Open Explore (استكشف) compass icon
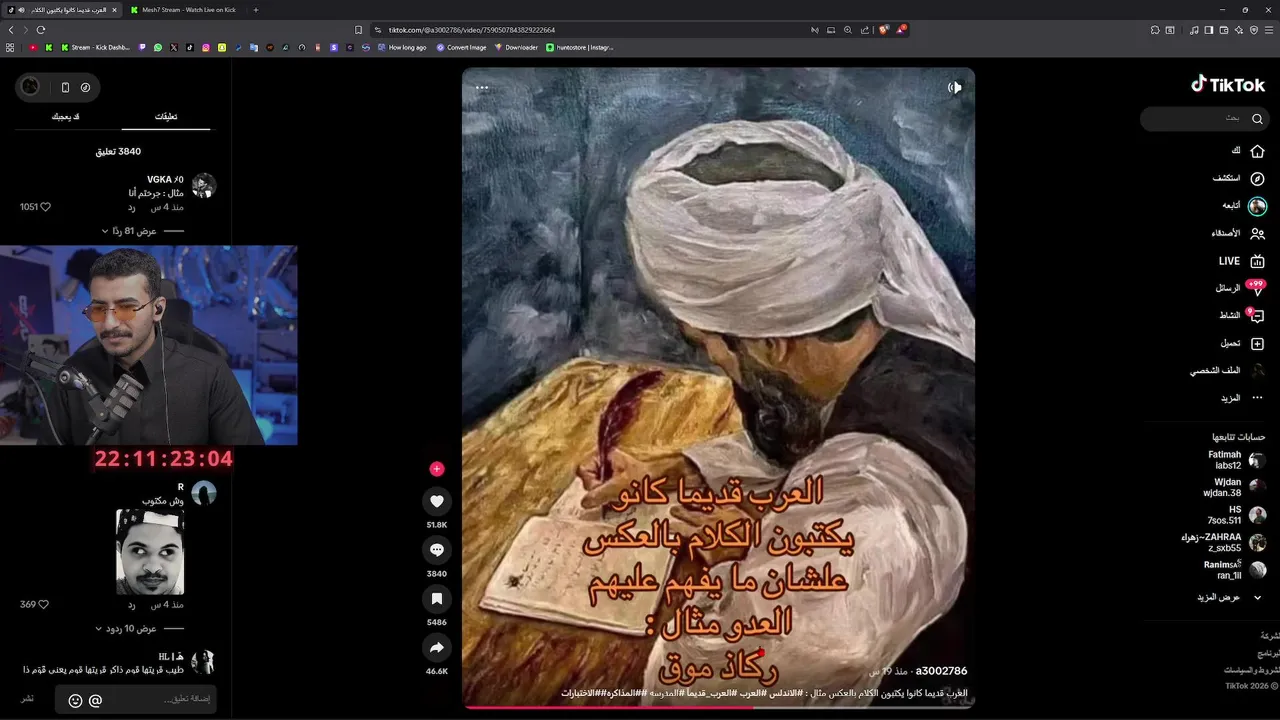The width and height of the screenshot is (1280, 720). coord(1257,178)
